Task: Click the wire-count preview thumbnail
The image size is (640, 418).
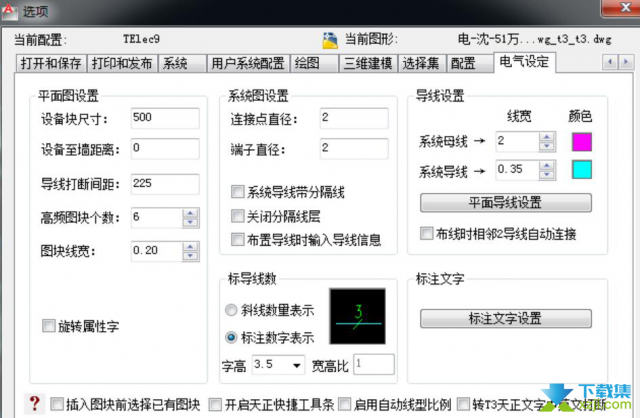Action: tap(358, 316)
